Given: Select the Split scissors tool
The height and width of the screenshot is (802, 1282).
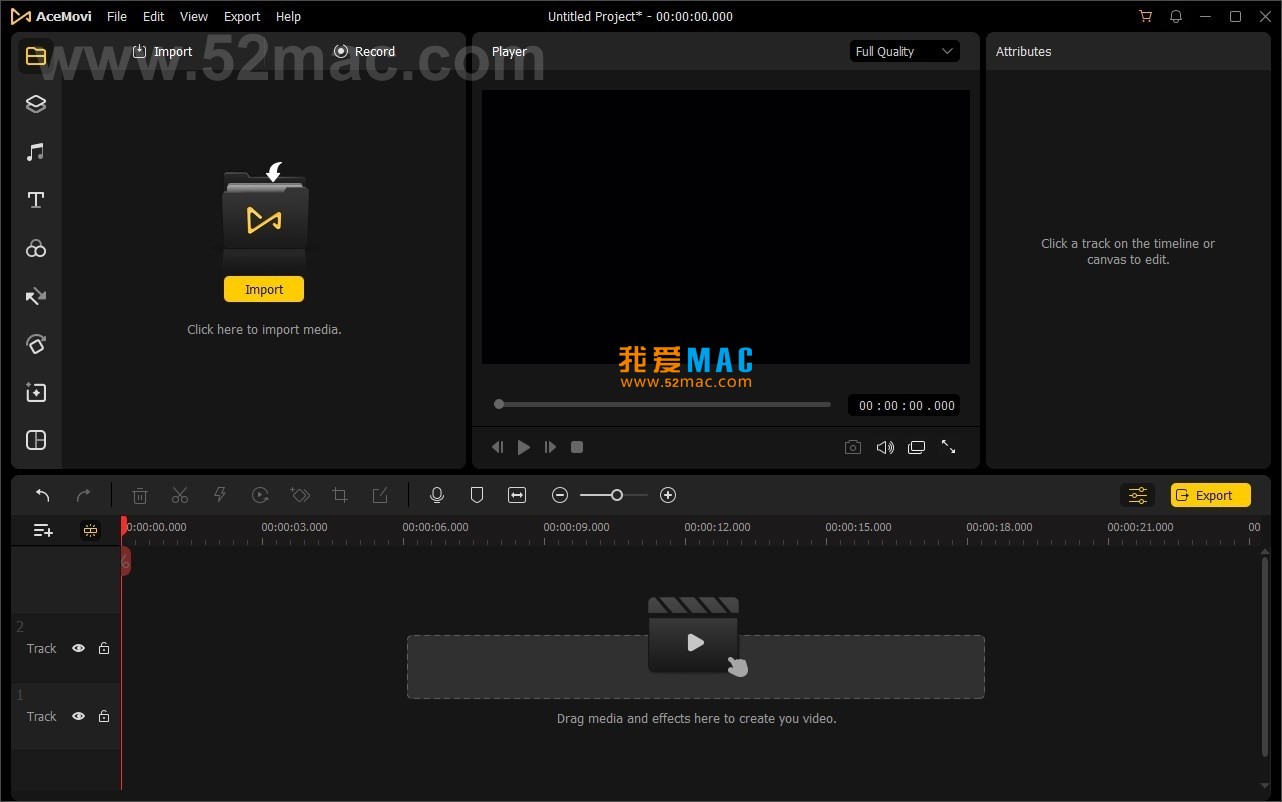Looking at the screenshot, I should (x=180, y=495).
